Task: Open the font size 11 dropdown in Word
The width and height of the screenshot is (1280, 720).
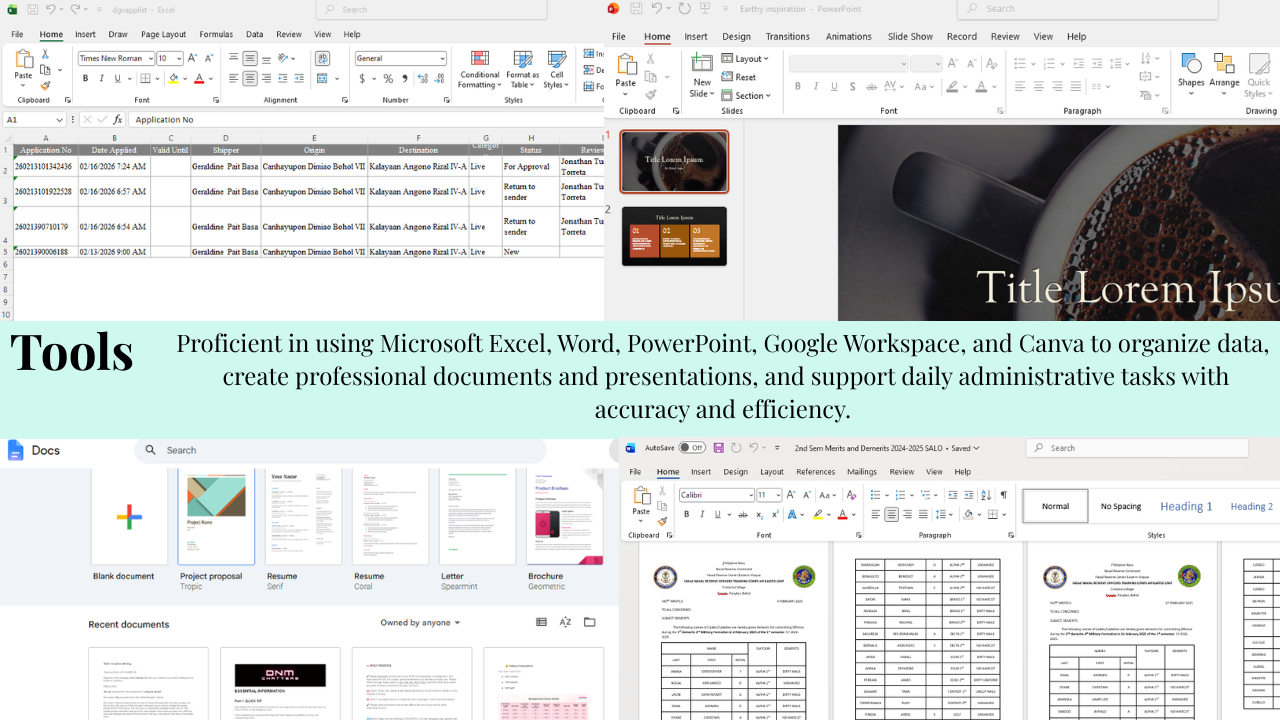Action: point(777,495)
